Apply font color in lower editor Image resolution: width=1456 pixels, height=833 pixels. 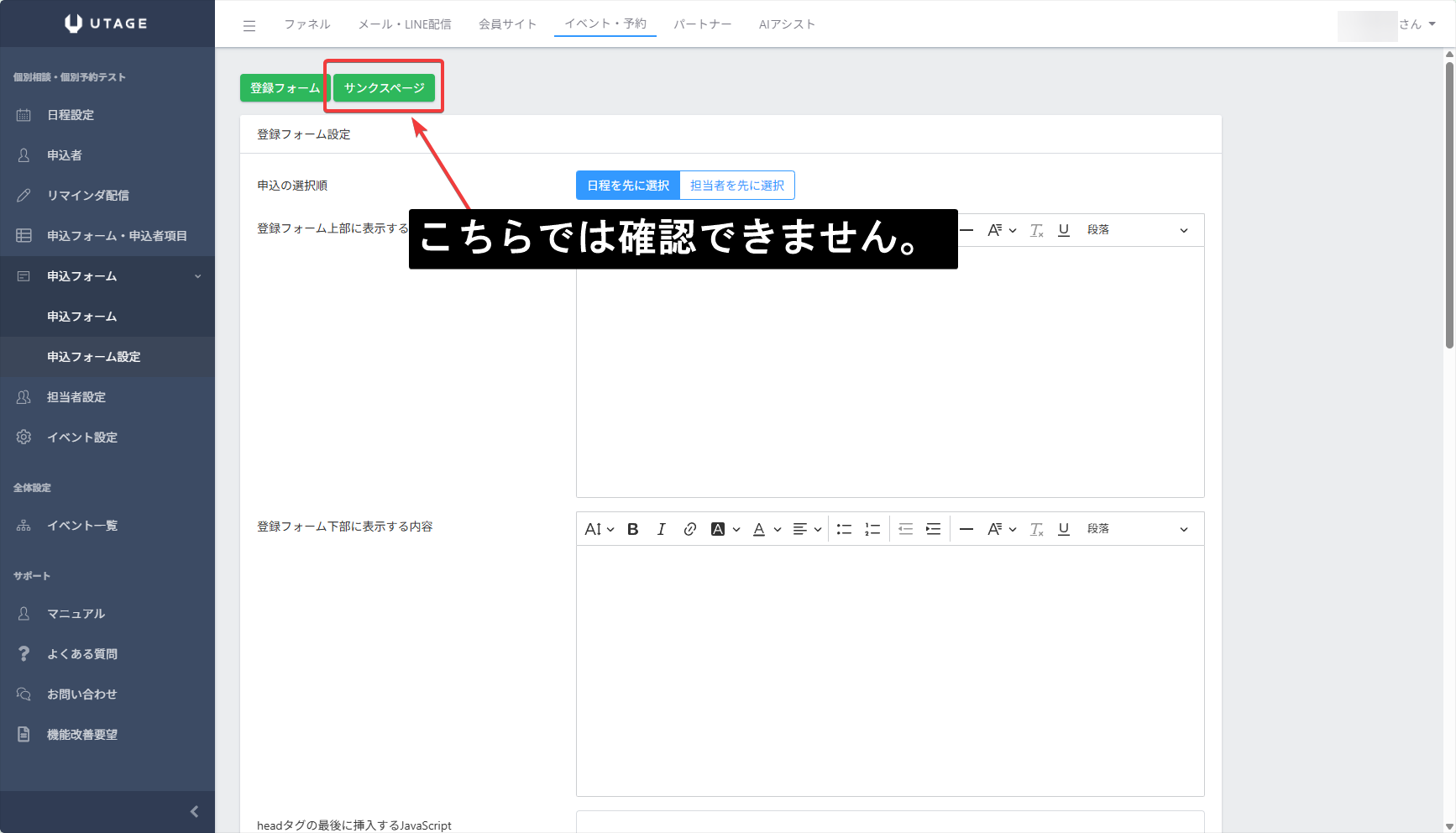pyautogui.click(x=759, y=529)
